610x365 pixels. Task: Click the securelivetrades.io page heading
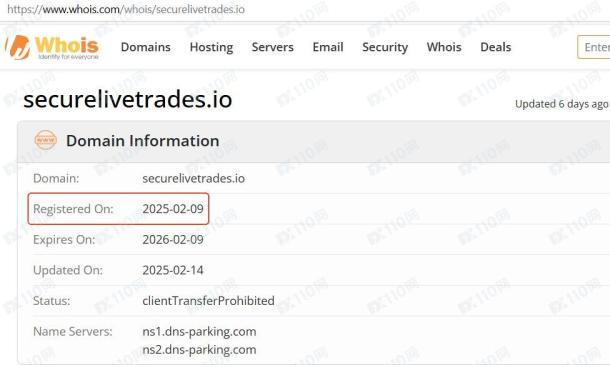coord(128,99)
